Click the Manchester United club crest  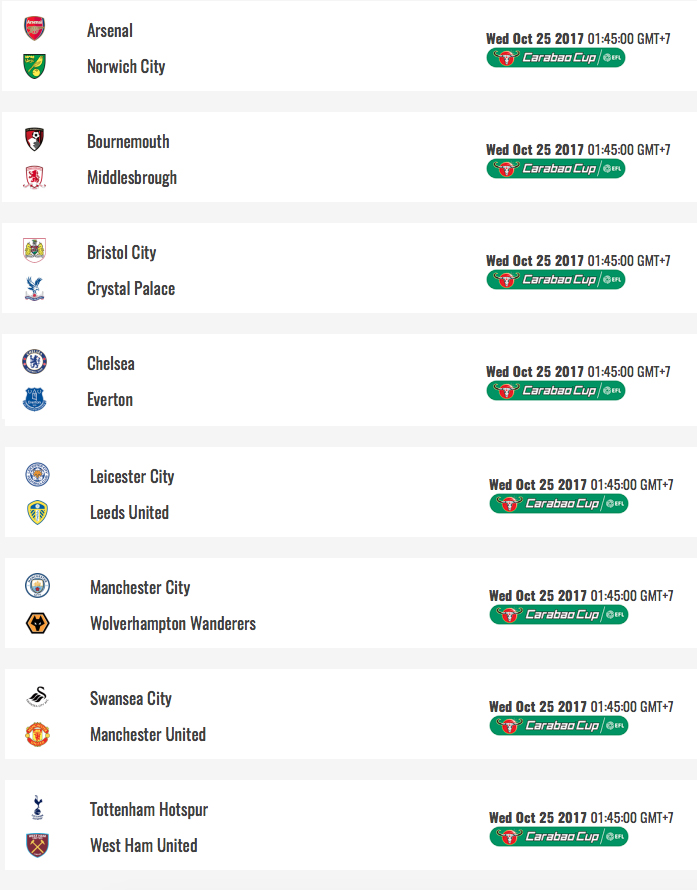[38, 735]
